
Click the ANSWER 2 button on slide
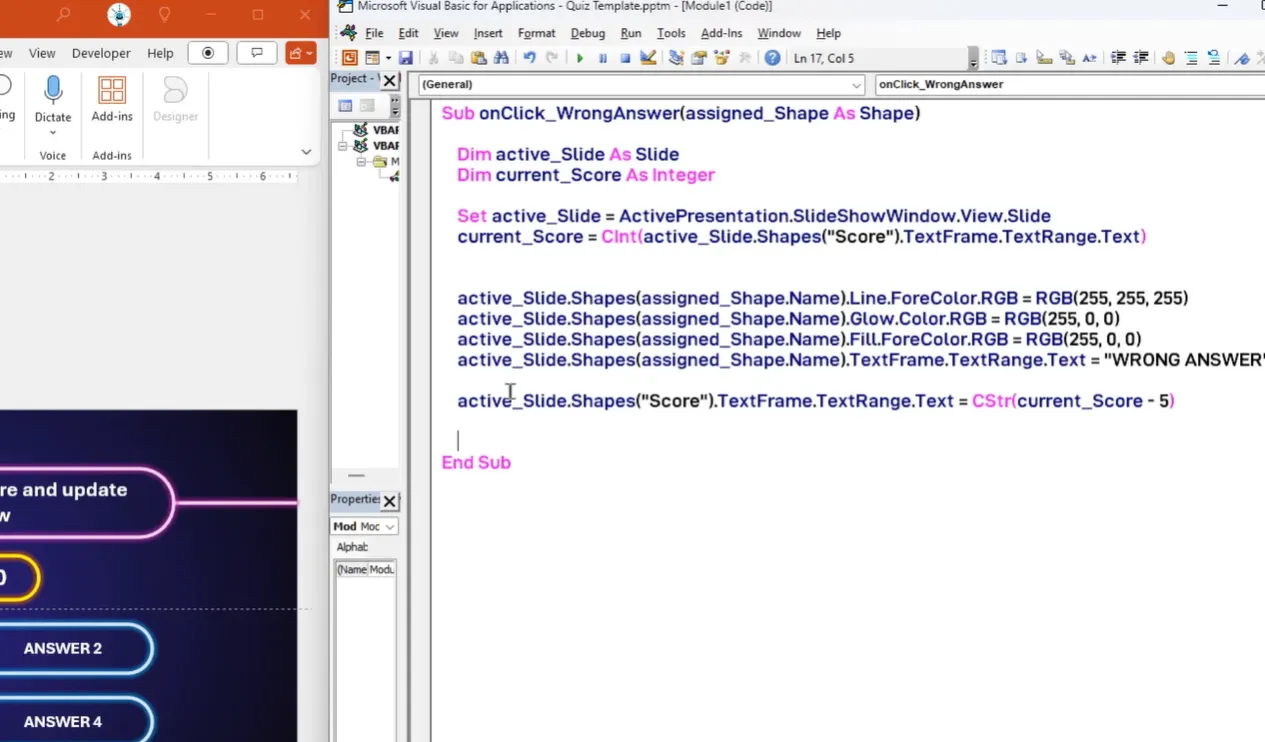click(63, 648)
